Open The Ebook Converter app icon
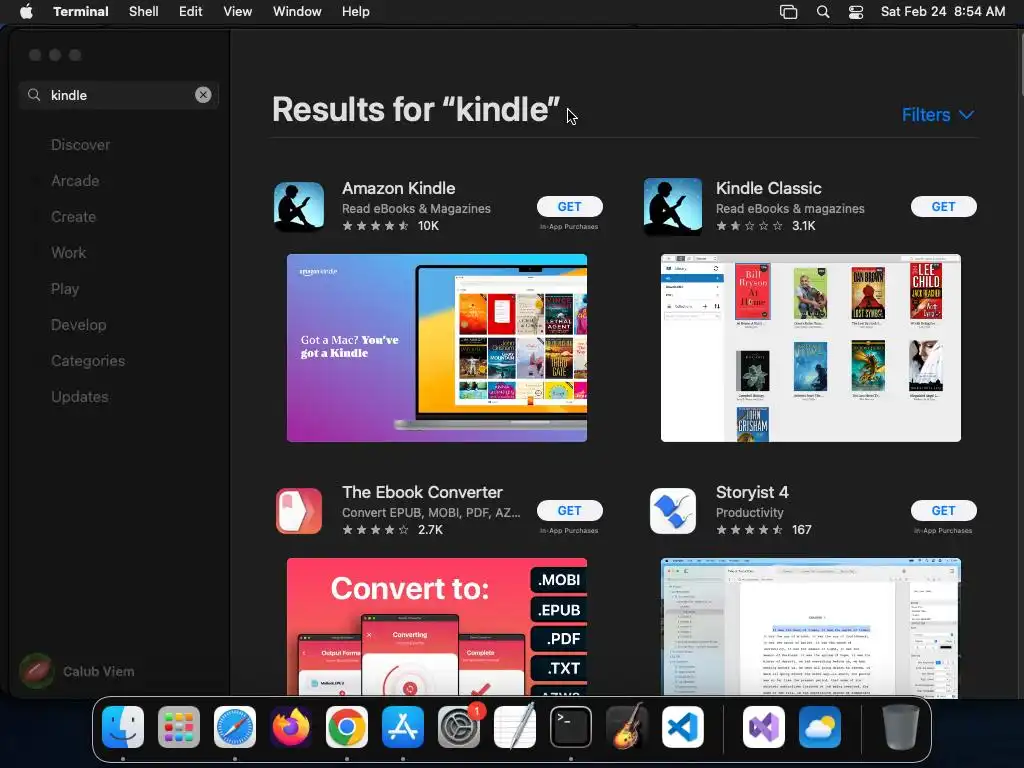 click(299, 511)
